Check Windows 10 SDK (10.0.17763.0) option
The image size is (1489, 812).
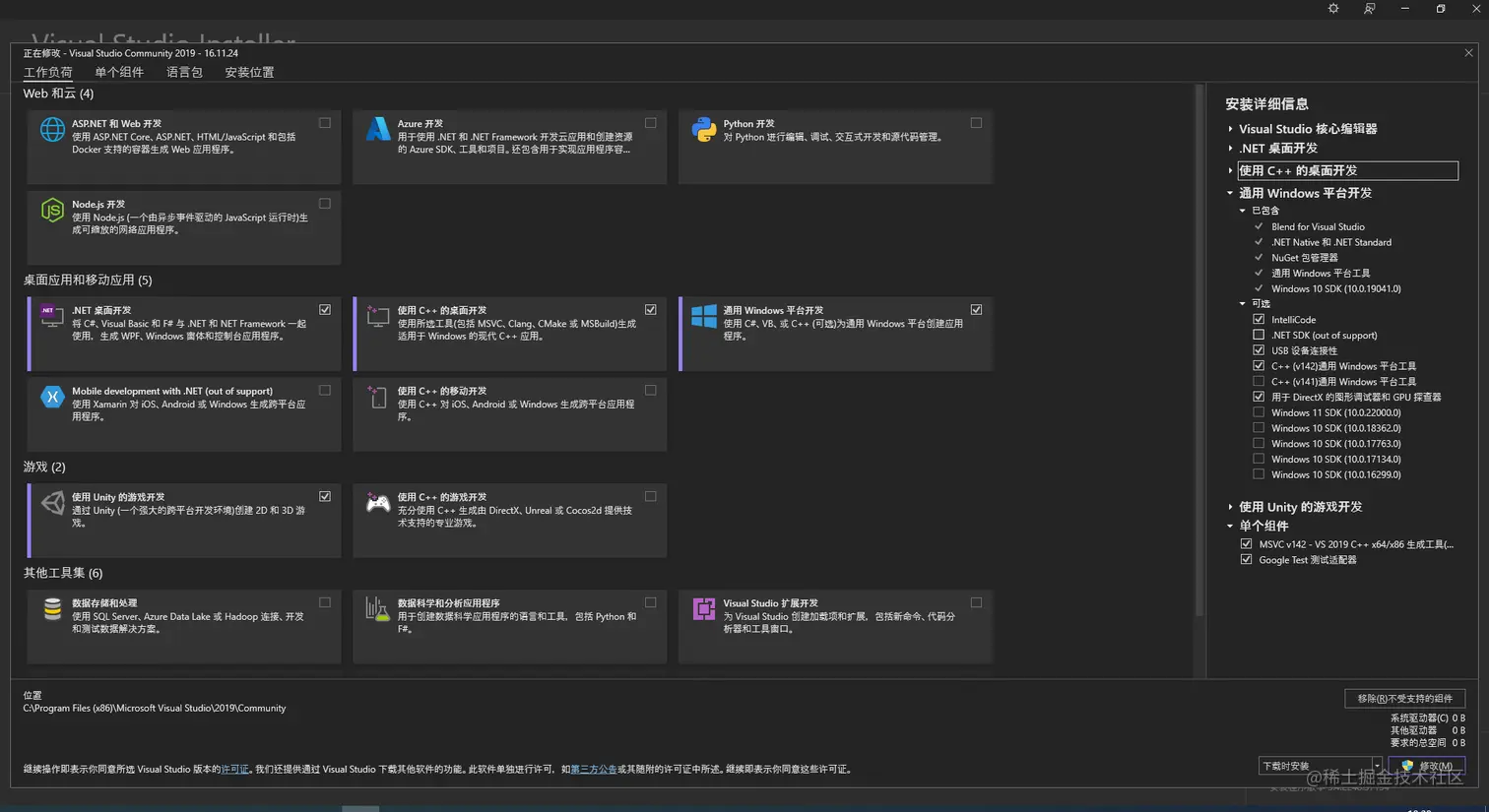pos(1259,444)
